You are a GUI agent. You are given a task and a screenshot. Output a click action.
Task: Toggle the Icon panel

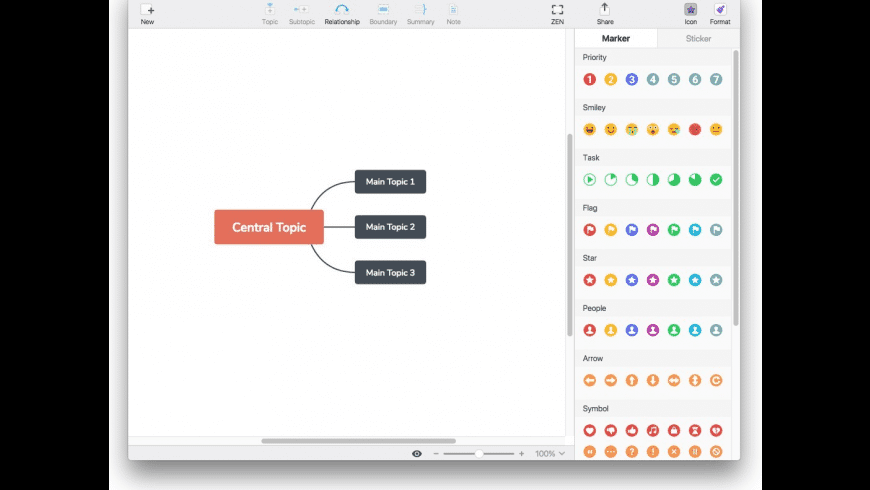[690, 14]
